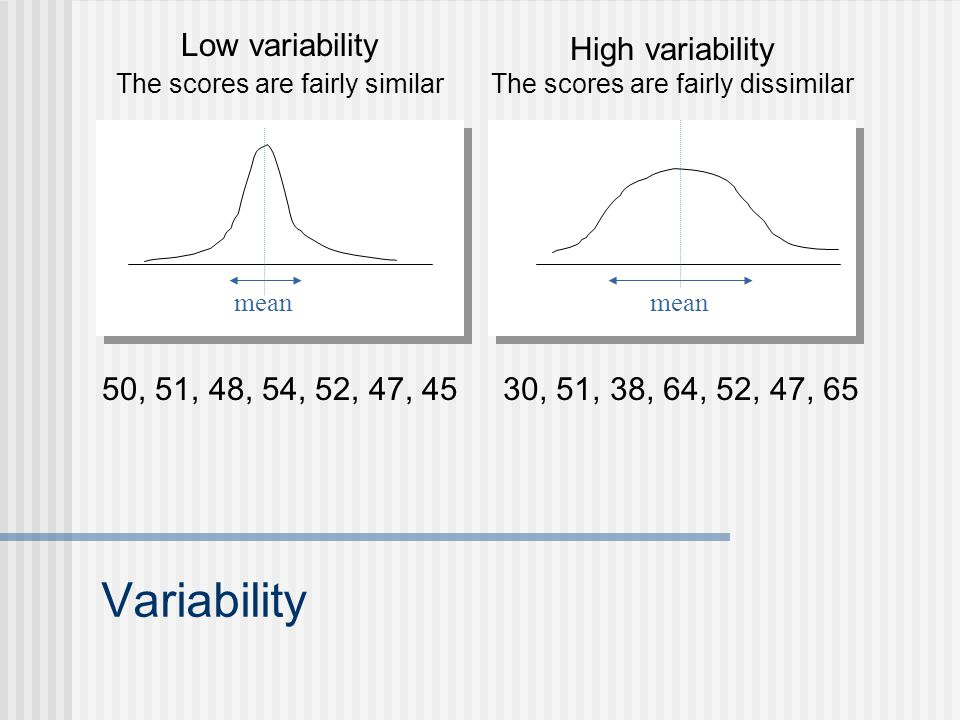Click the dotted mean line in left chart
This screenshot has width=960, height=720.
(264, 208)
